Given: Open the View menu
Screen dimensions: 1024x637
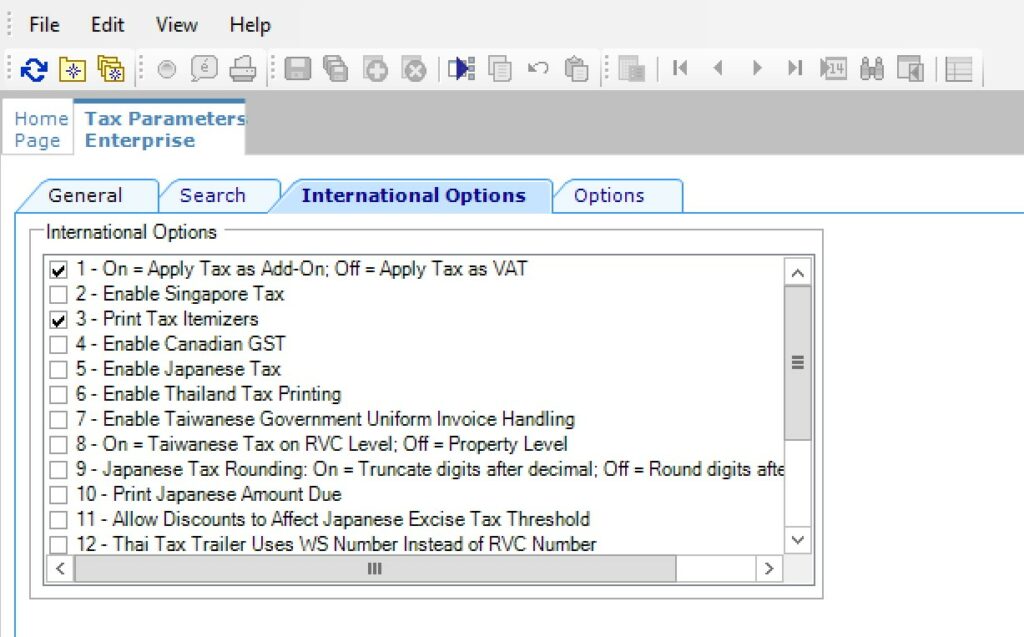Looking at the screenshot, I should pyautogui.click(x=176, y=25).
